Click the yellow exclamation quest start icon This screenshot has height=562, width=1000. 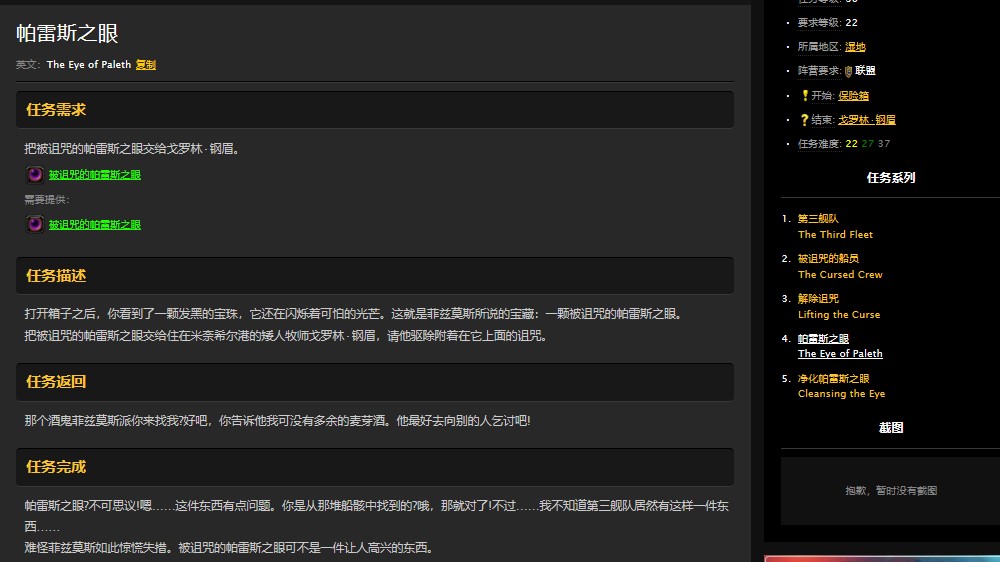(x=804, y=96)
